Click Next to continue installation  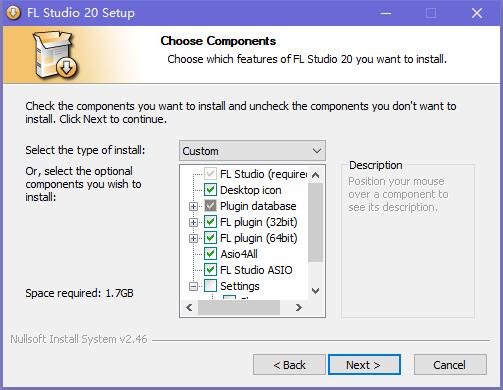364,365
